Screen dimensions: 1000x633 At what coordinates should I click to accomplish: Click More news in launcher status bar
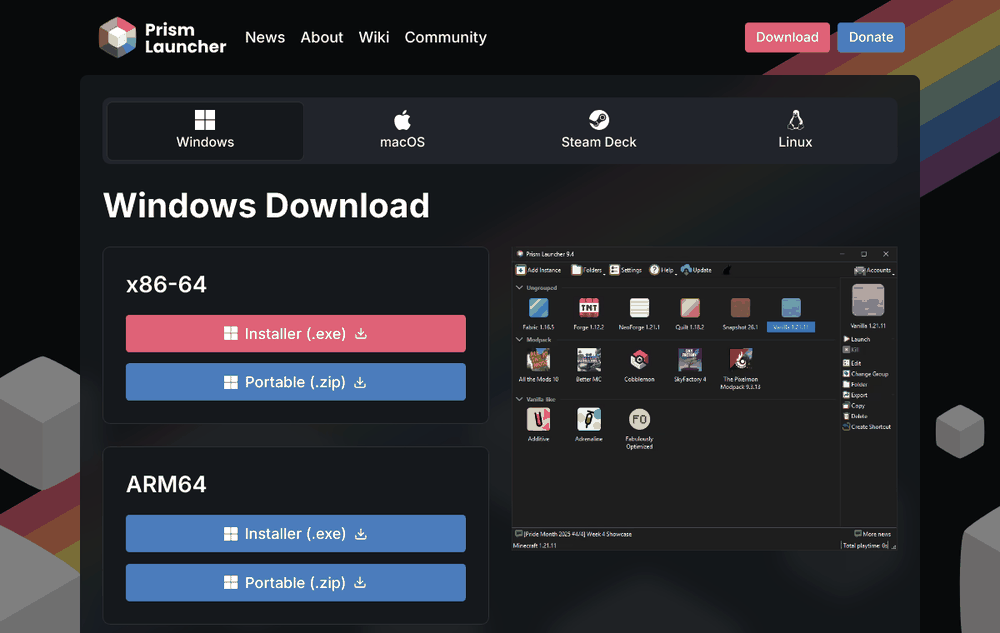pyautogui.click(x=872, y=534)
